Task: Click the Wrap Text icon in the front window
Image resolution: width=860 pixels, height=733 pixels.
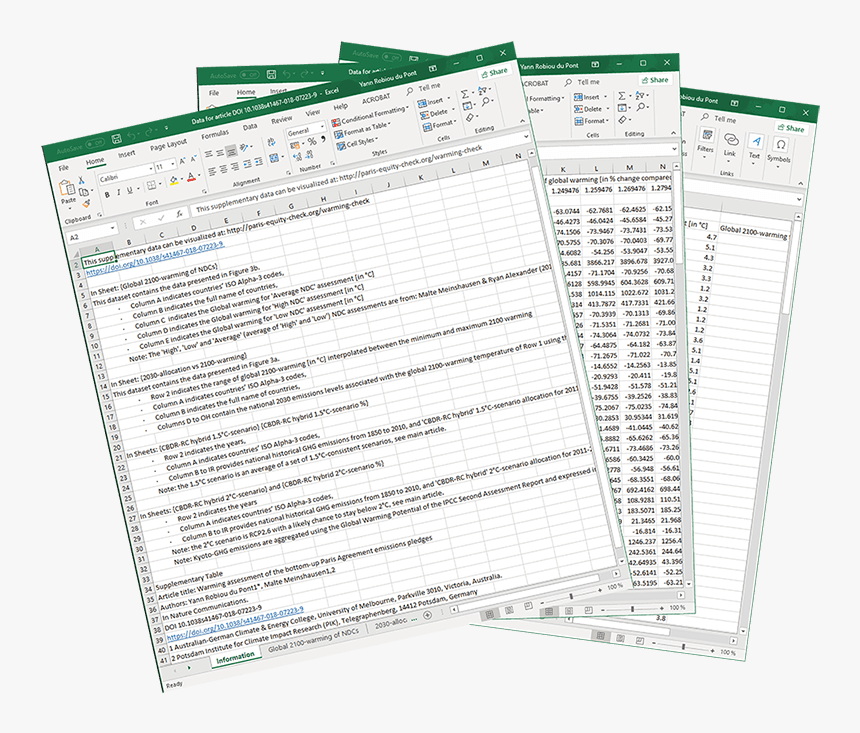Action: point(271,143)
